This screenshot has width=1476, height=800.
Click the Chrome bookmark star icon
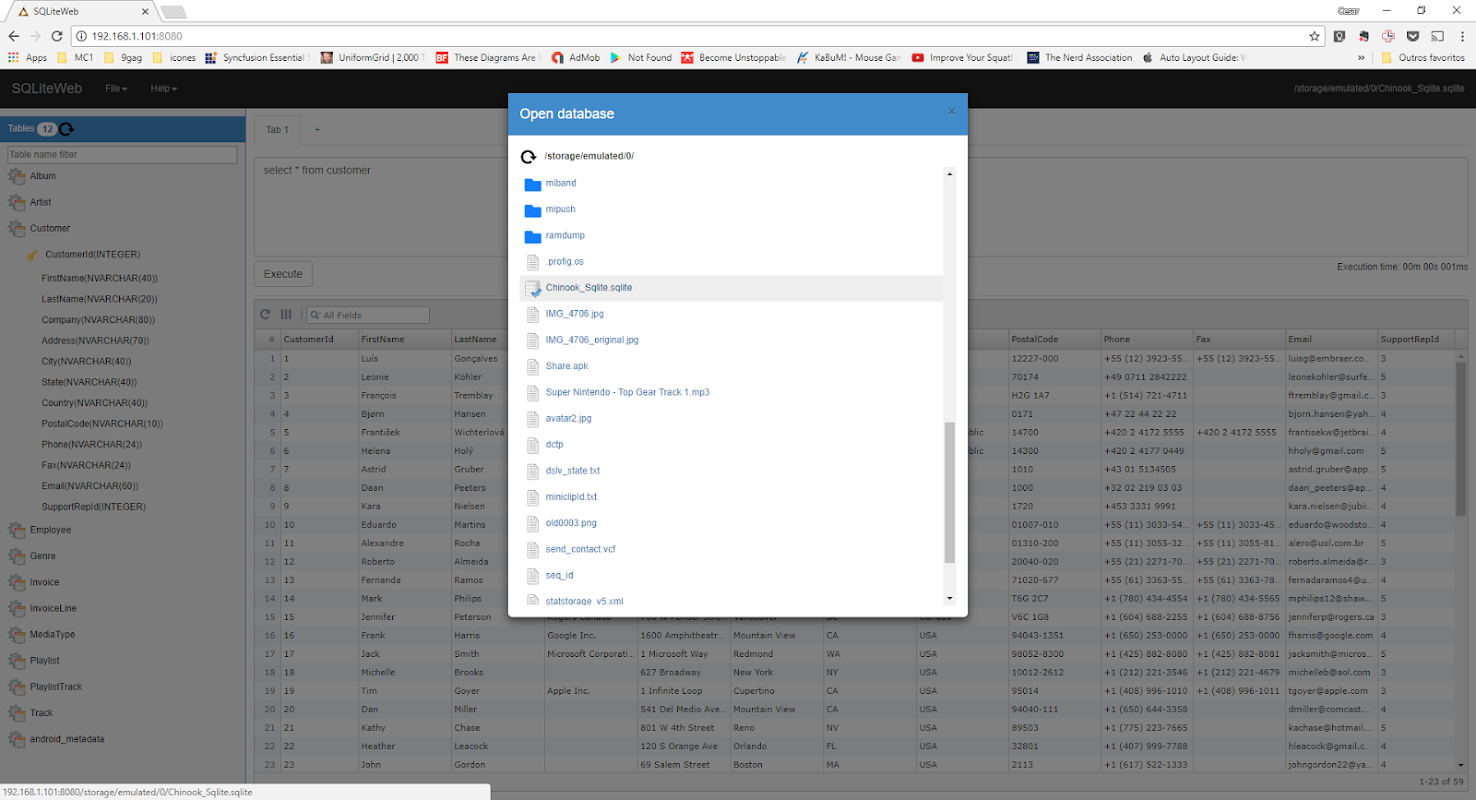pos(1314,36)
